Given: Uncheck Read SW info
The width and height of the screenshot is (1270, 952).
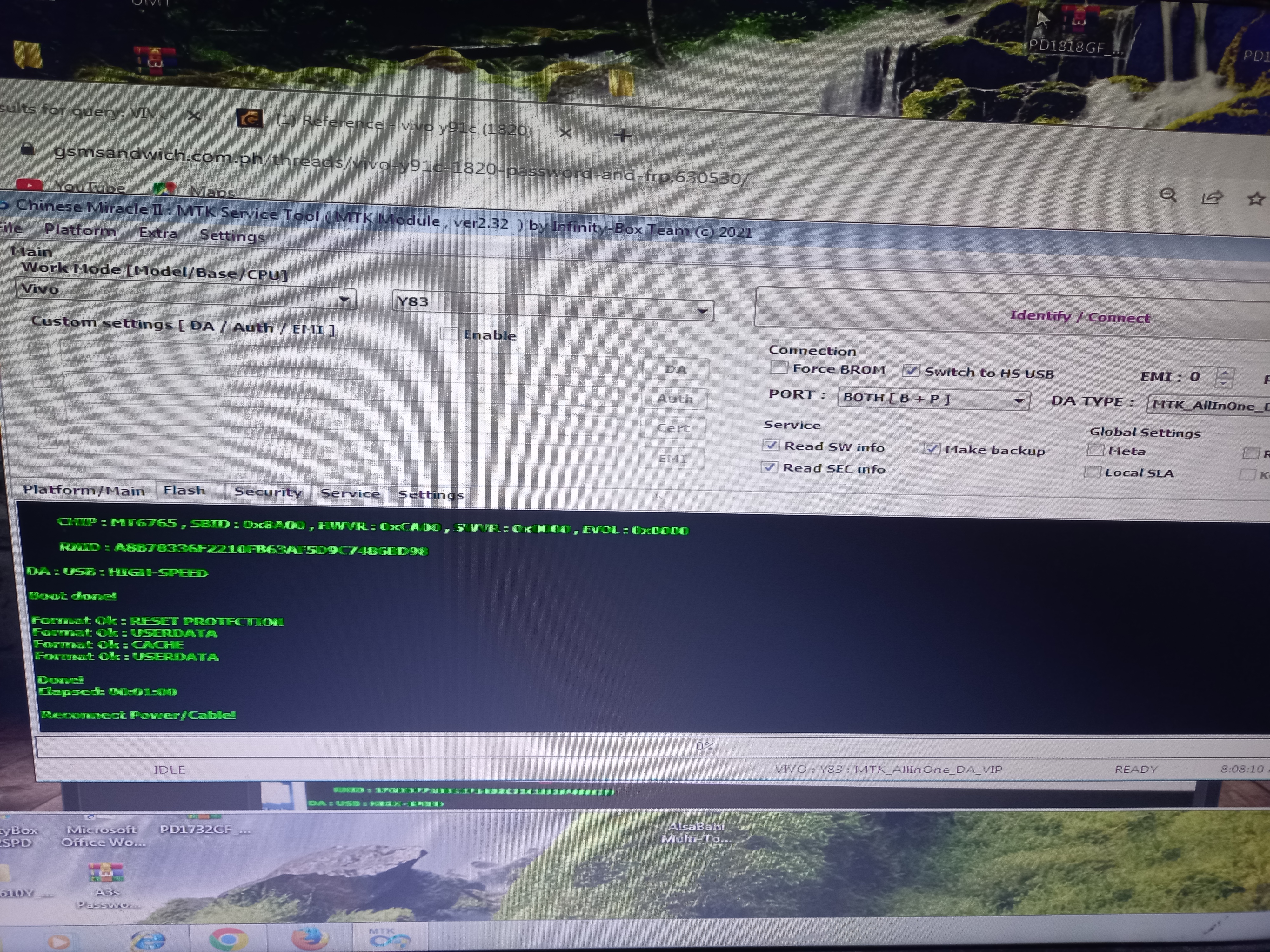Looking at the screenshot, I should click(x=771, y=445).
